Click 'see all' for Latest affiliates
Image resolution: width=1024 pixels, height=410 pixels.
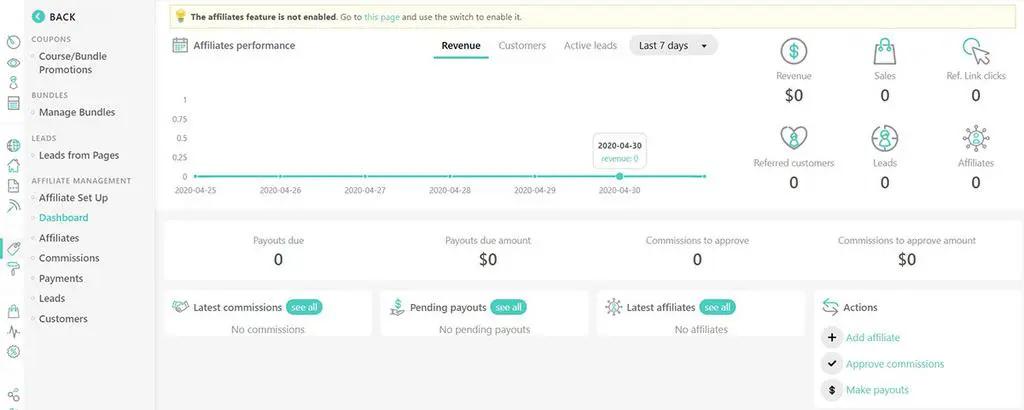[717, 307]
